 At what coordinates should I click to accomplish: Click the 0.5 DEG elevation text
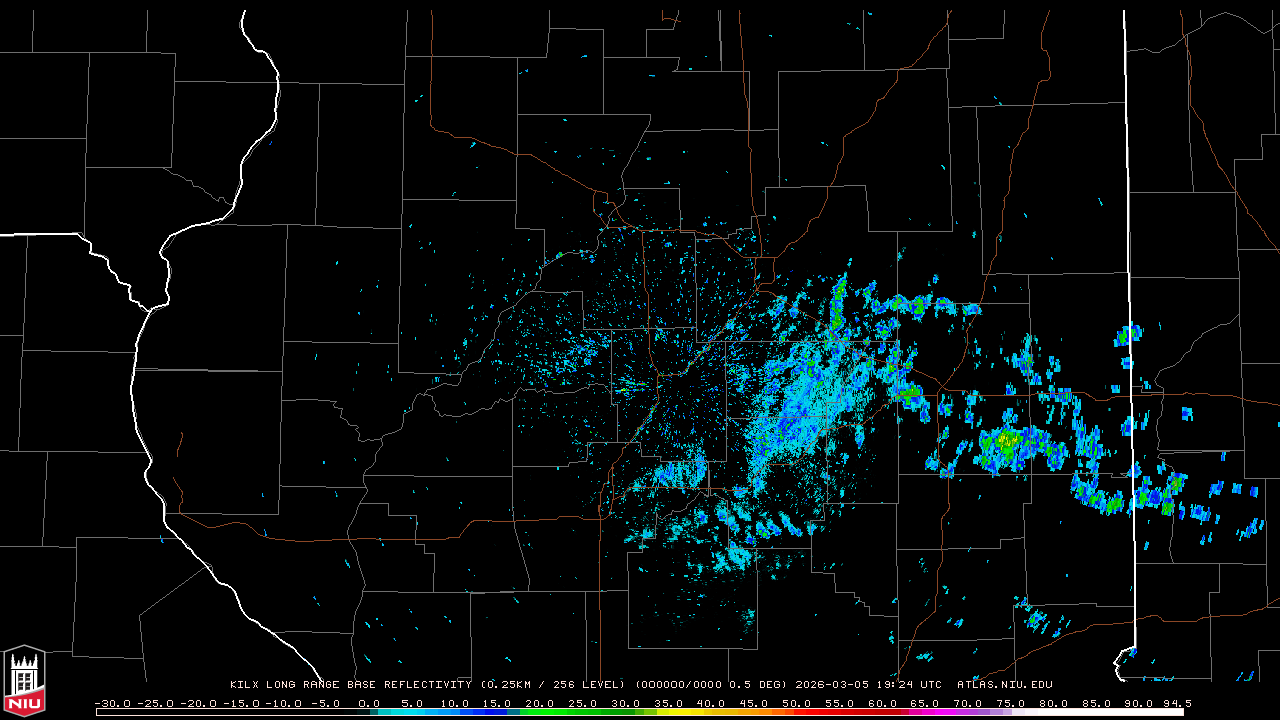pos(756,685)
